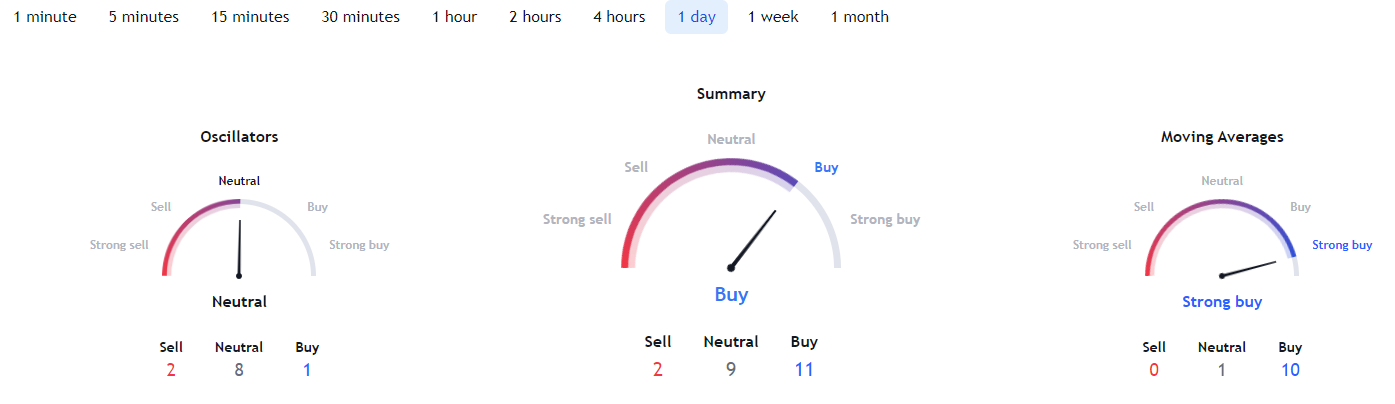Switch to 5 minutes timeframe

(x=144, y=17)
